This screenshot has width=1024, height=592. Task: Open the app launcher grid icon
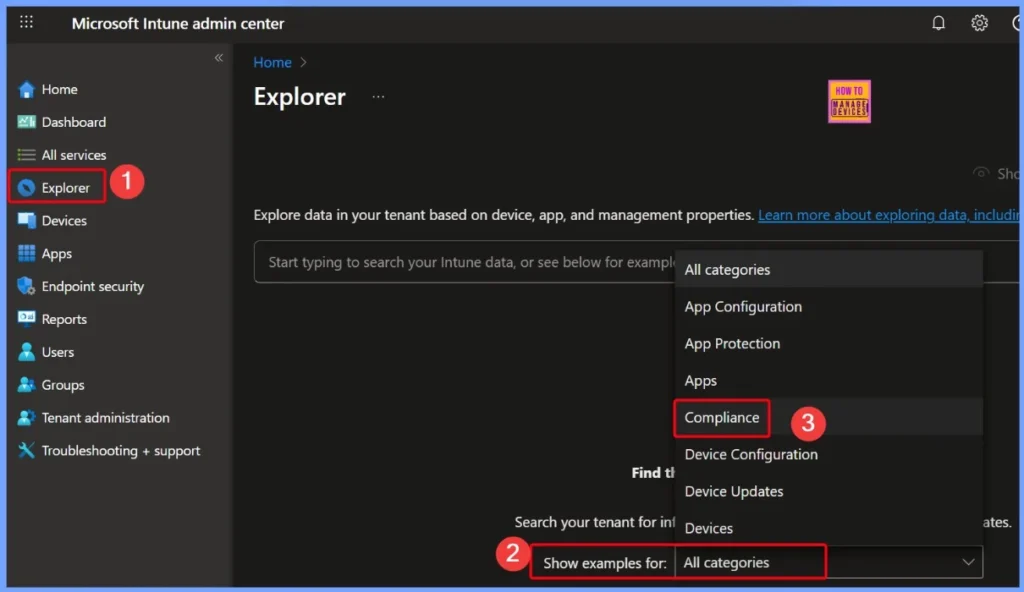click(26, 22)
